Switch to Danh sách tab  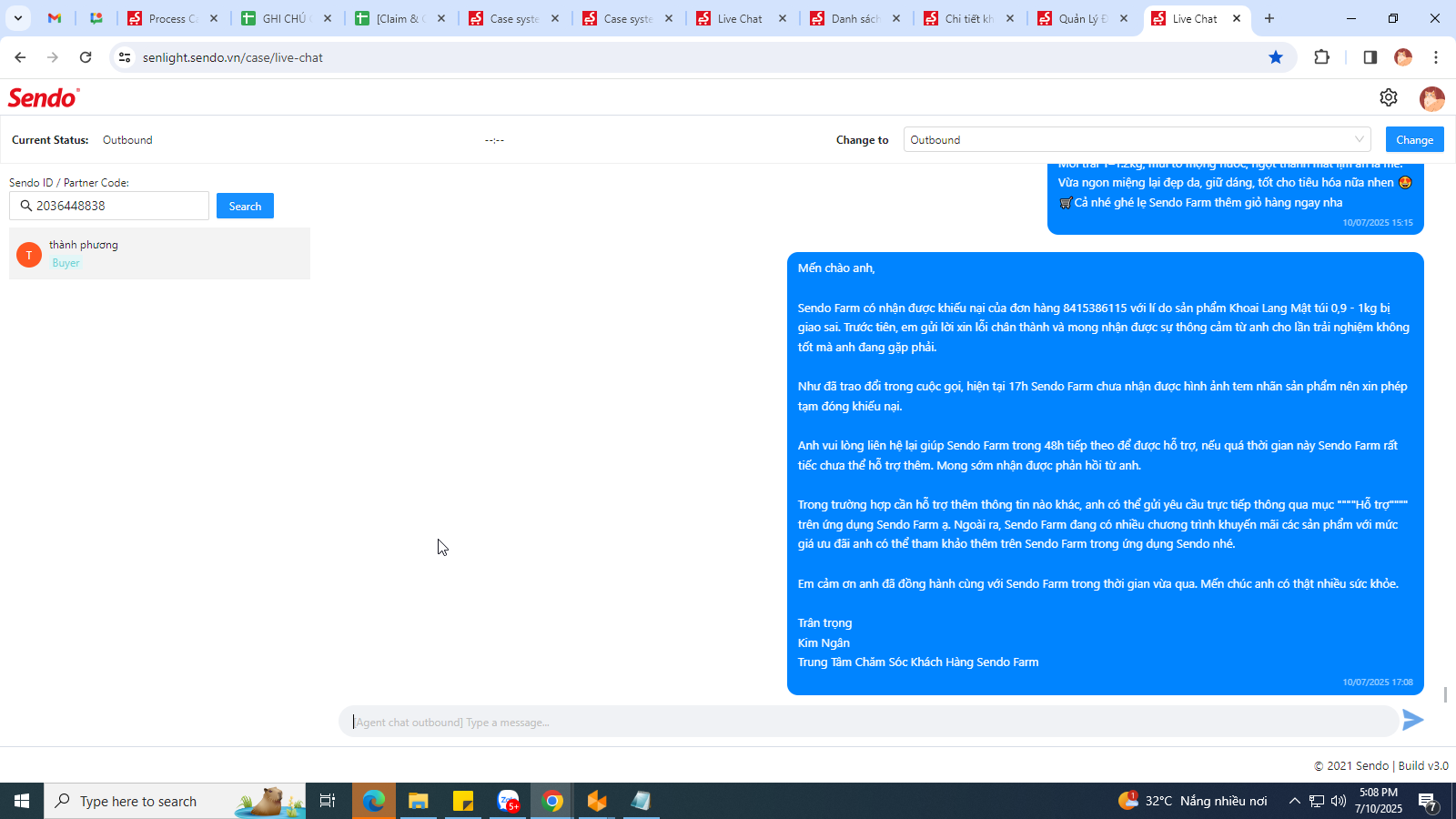pos(855,18)
